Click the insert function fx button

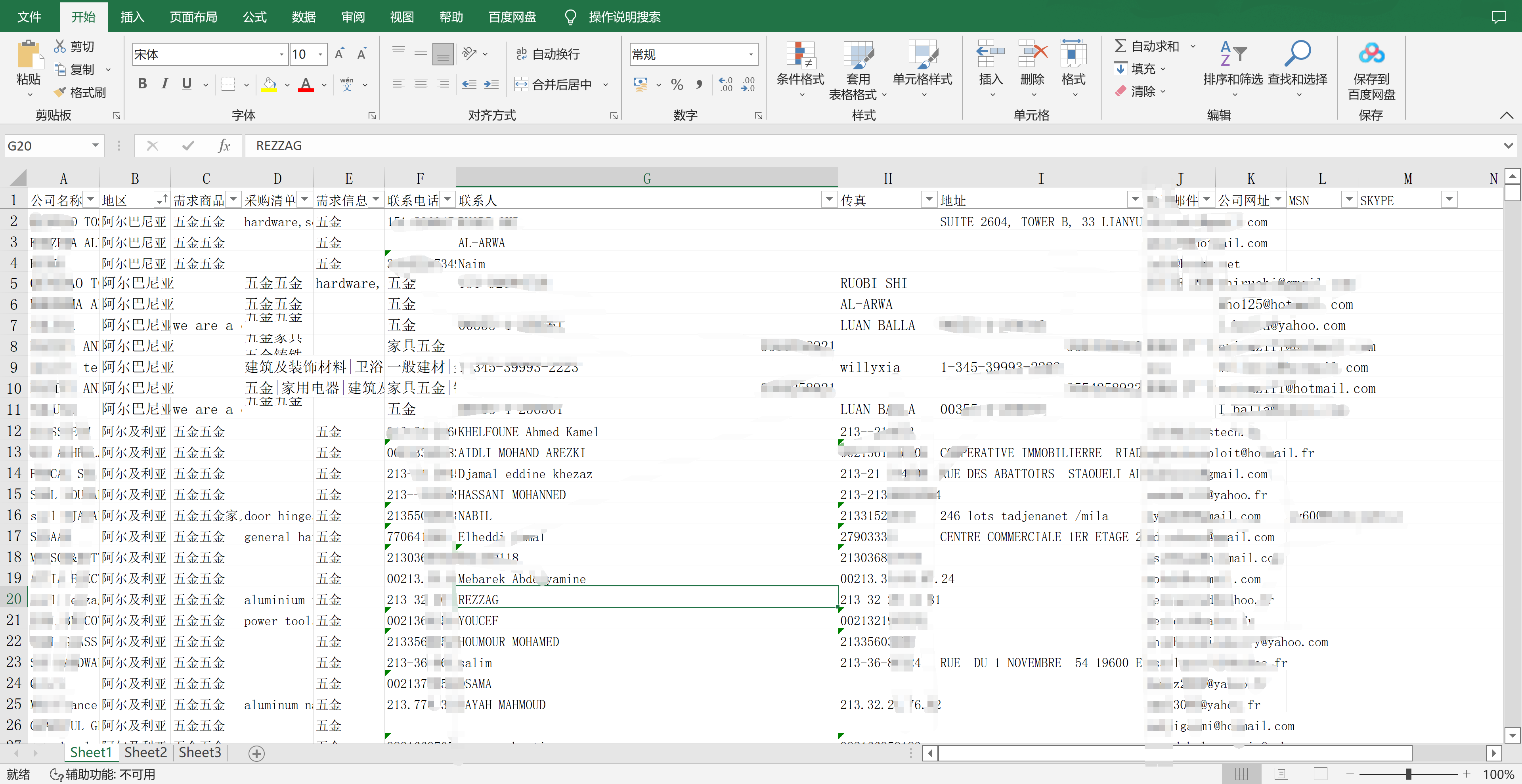pyautogui.click(x=224, y=145)
